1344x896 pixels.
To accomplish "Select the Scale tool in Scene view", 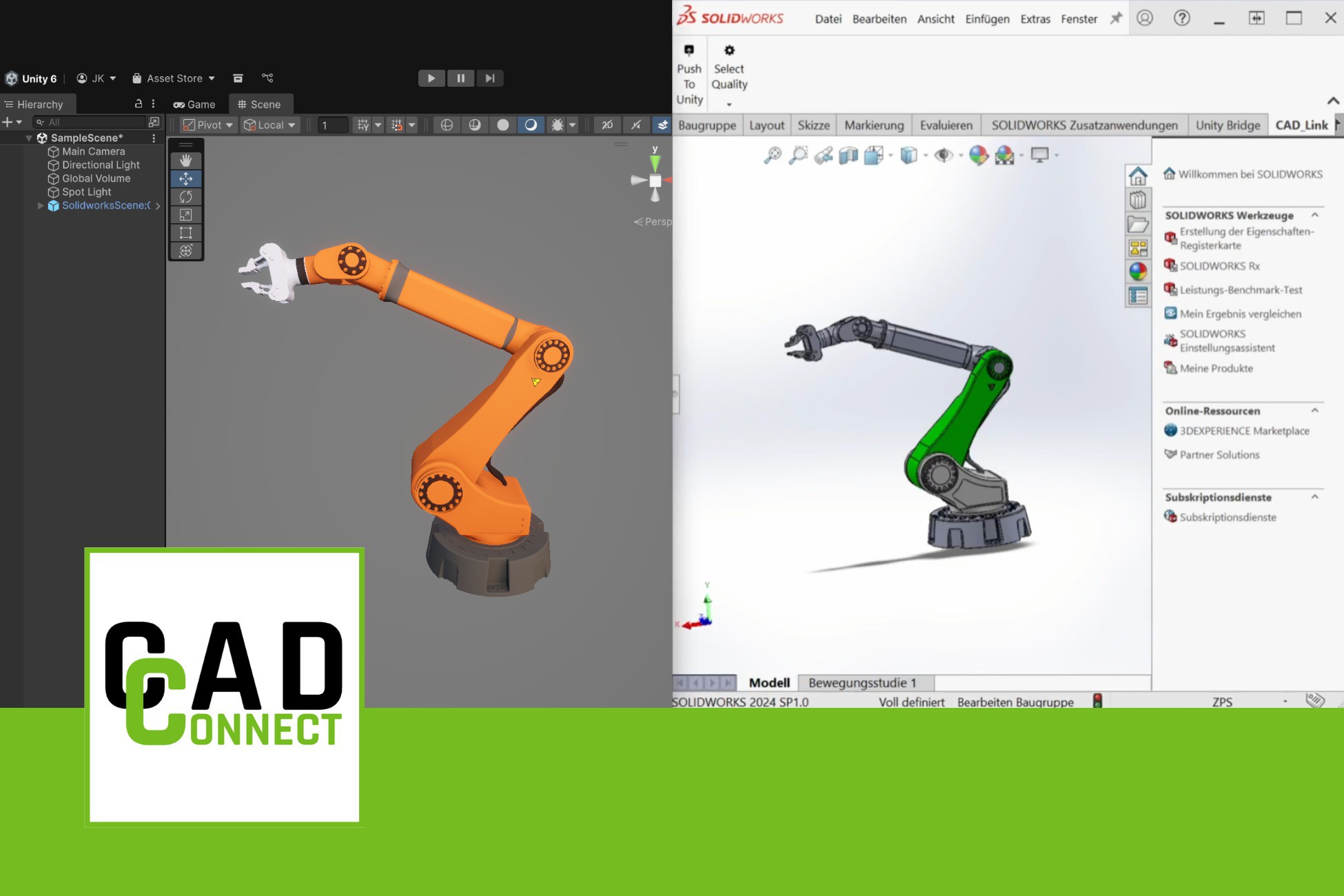I will click(x=185, y=215).
